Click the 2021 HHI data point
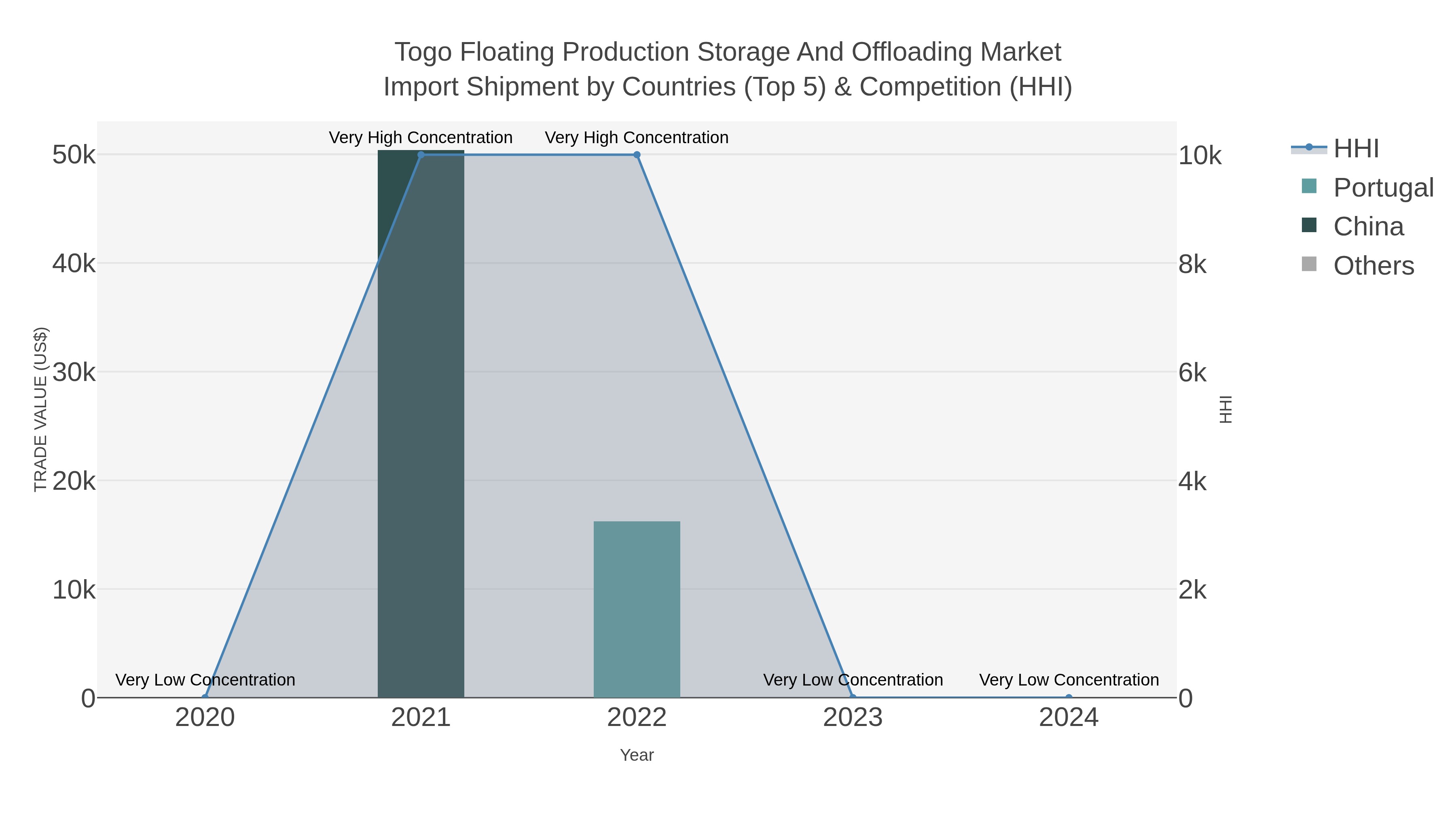 point(421,154)
